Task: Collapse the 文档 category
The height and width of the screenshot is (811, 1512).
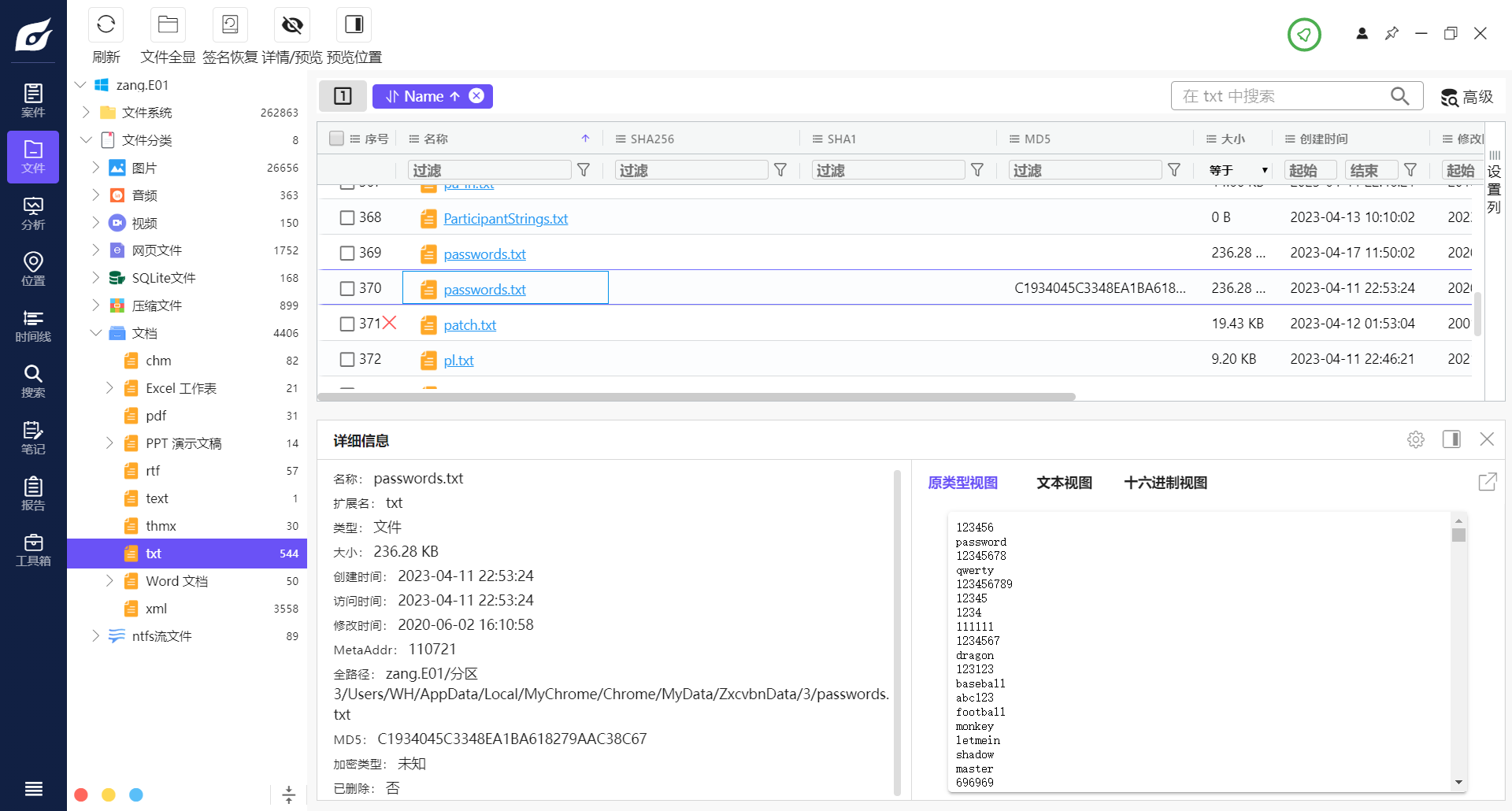Action: click(x=95, y=332)
